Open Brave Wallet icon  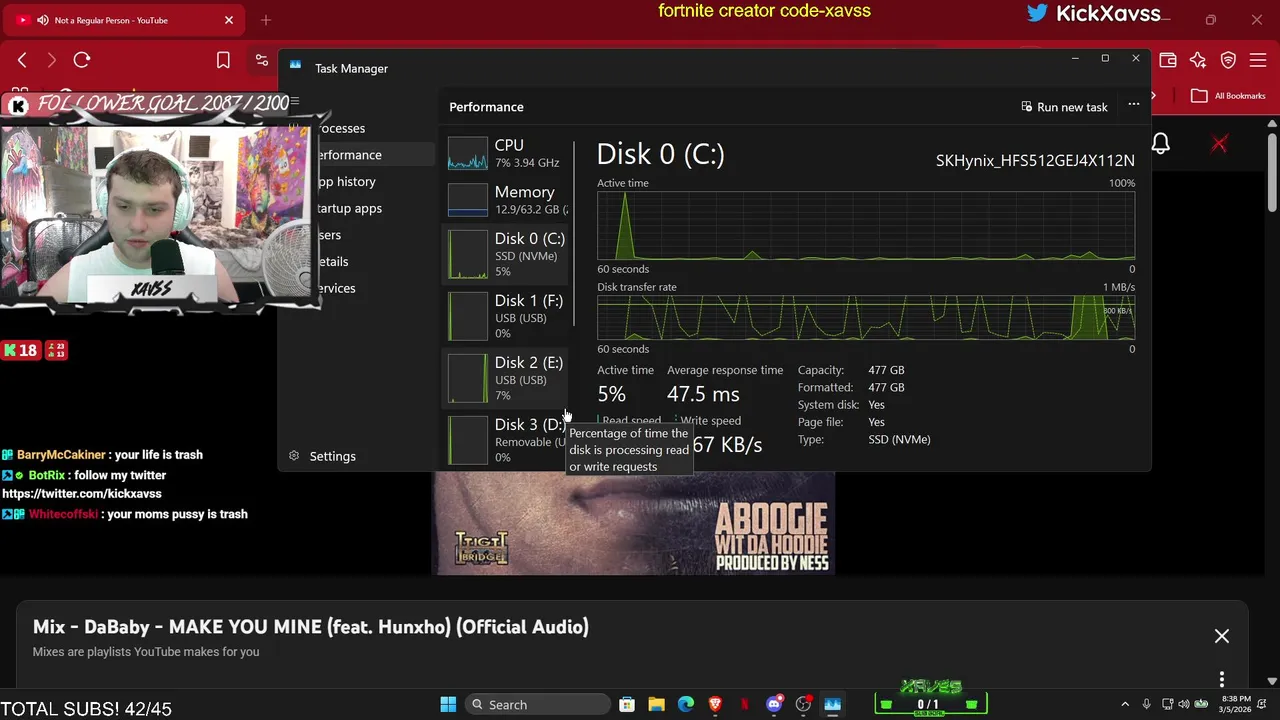tap(1168, 60)
